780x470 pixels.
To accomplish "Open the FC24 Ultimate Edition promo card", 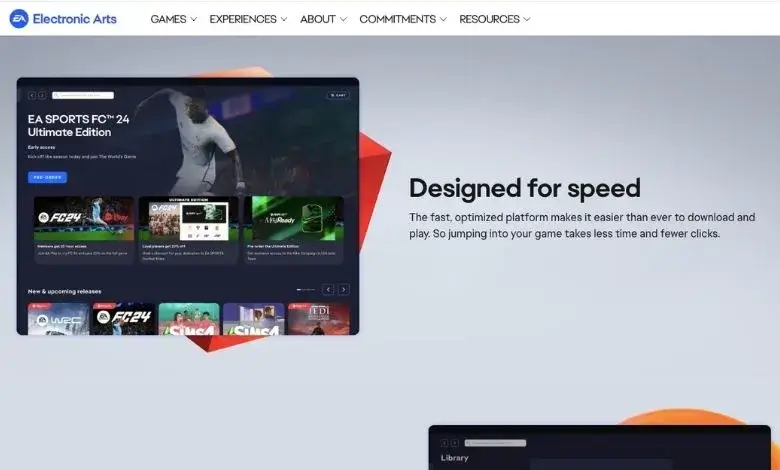I will [x=189, y=229].
